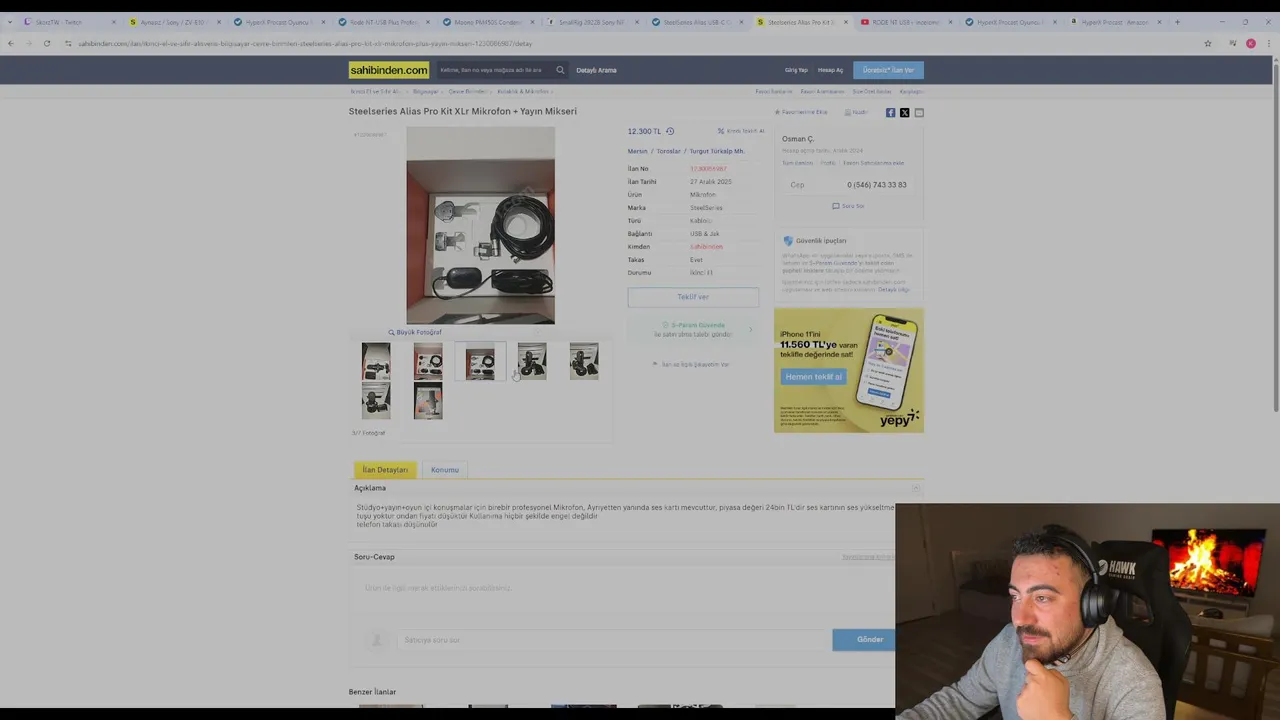Click the search magnifier icon in header
1280x720 pixels.
click(x=560, y=70)
